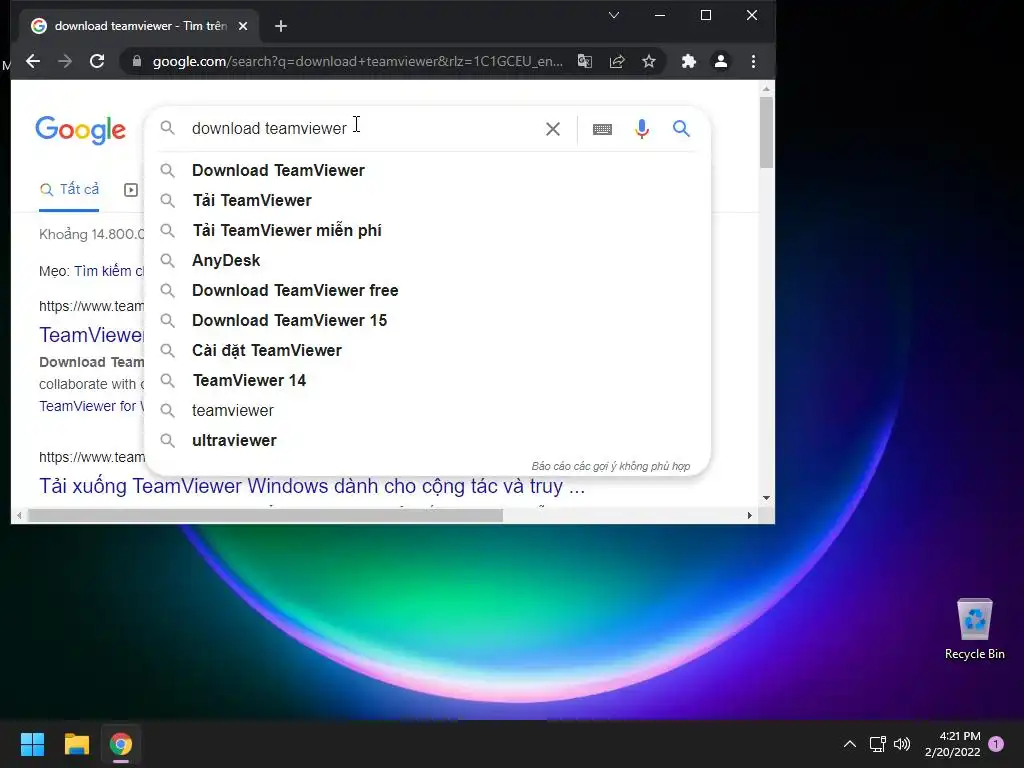Open the first TeamViewer result title
The width and height of the screenshot is (1024, 768).
(x=91, y=335)
